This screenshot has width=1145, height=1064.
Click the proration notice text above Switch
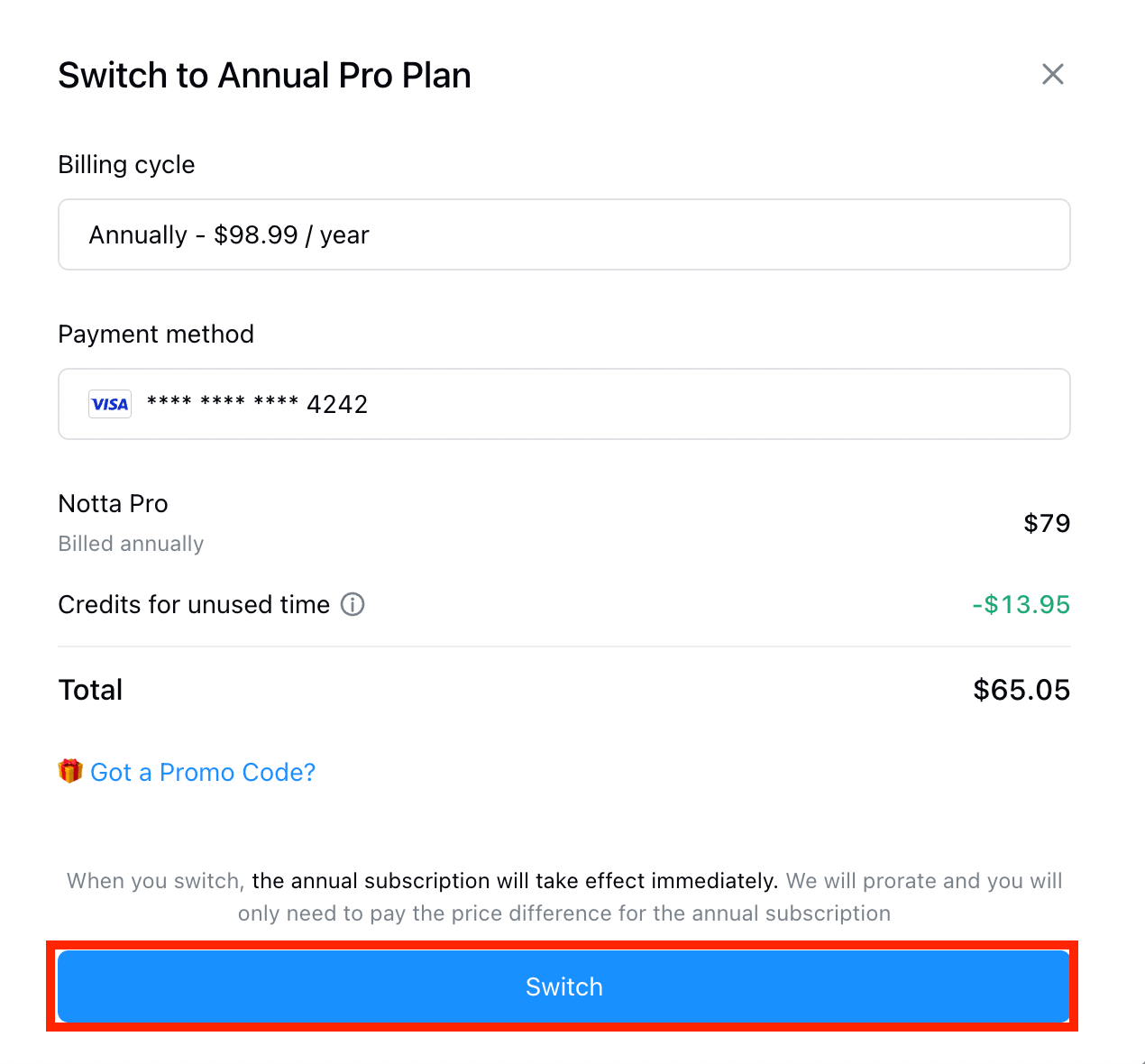pyautogui.click(x=564, y=897)
